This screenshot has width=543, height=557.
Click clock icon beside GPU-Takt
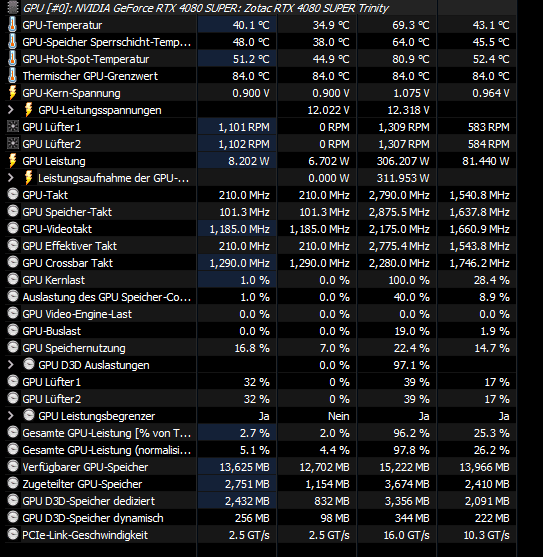pos(13,194)
